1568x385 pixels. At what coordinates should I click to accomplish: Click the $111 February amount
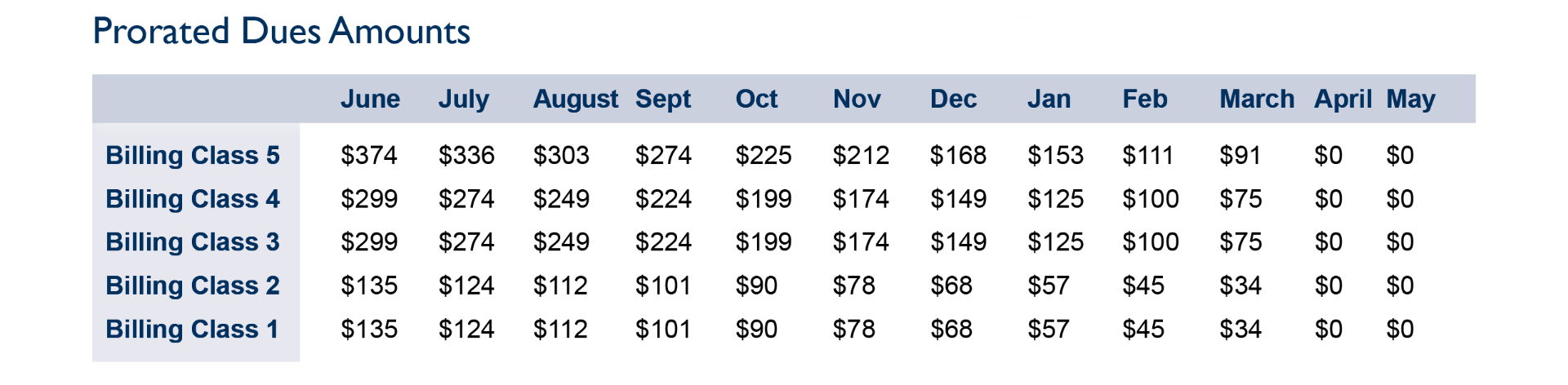[x=1147, y=155]
